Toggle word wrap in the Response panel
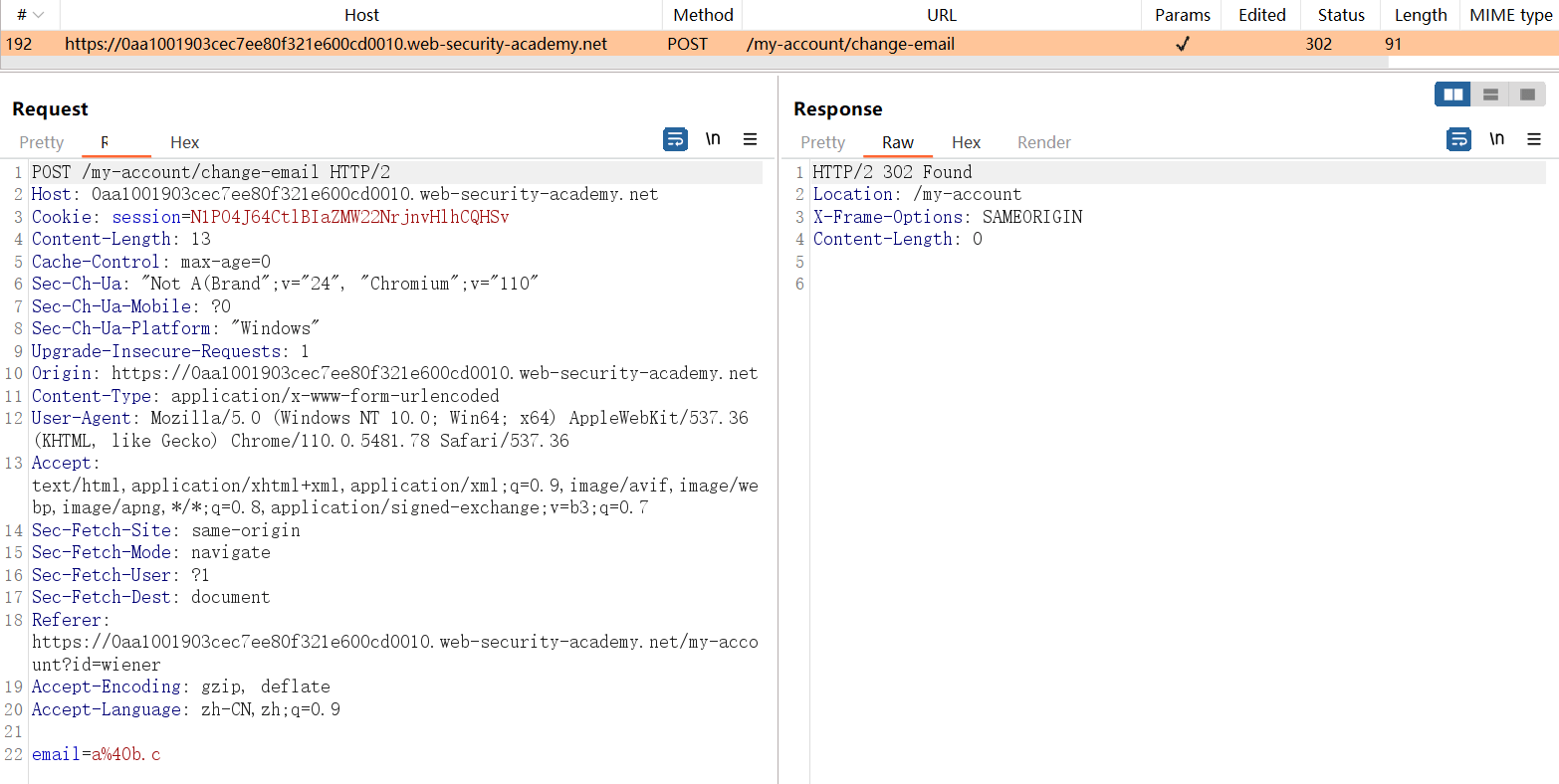This screenshot has height=784, width=1559. (x=1458, y=139)
